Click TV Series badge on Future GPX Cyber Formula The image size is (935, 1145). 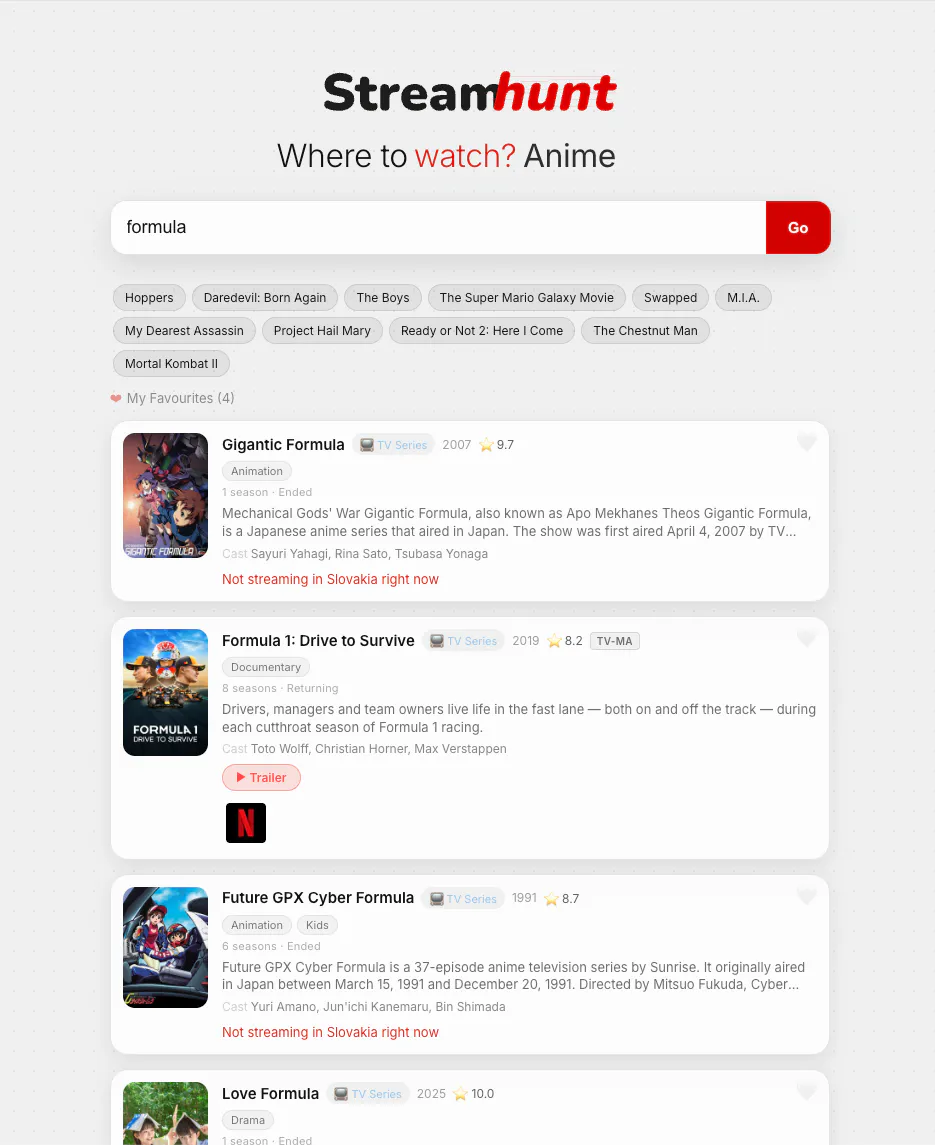463,899
